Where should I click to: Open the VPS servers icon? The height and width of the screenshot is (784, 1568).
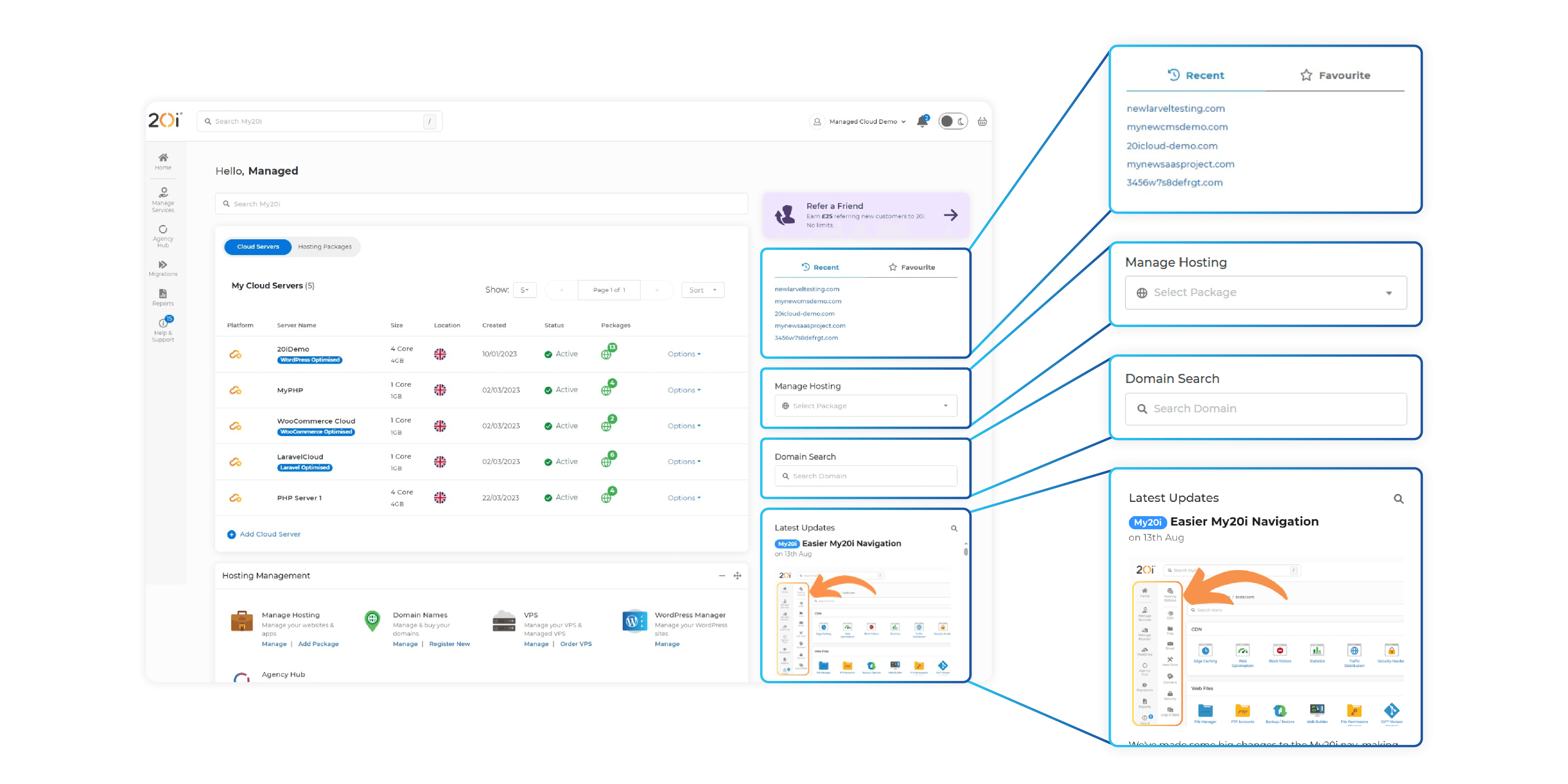503,621
